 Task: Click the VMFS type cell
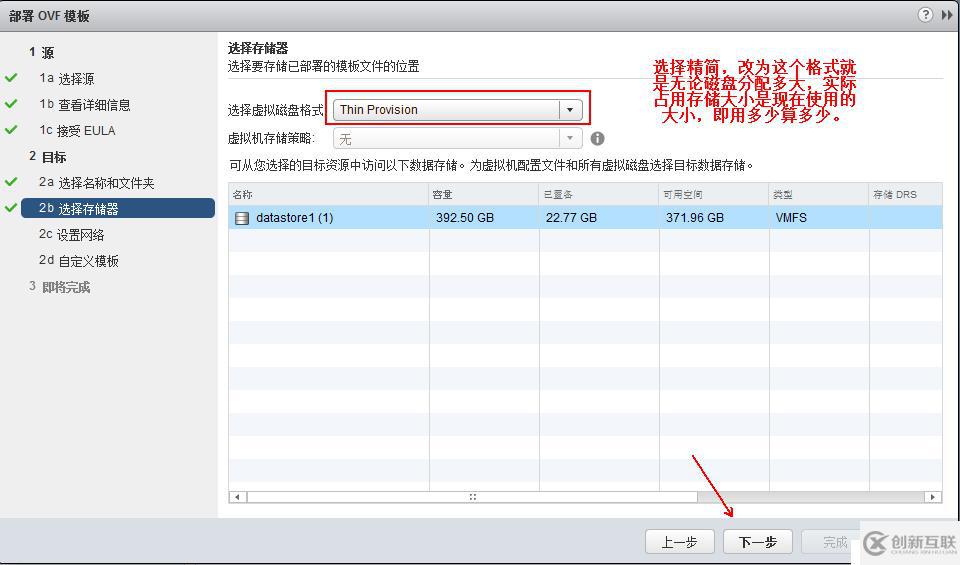click(x=791, y=218)
